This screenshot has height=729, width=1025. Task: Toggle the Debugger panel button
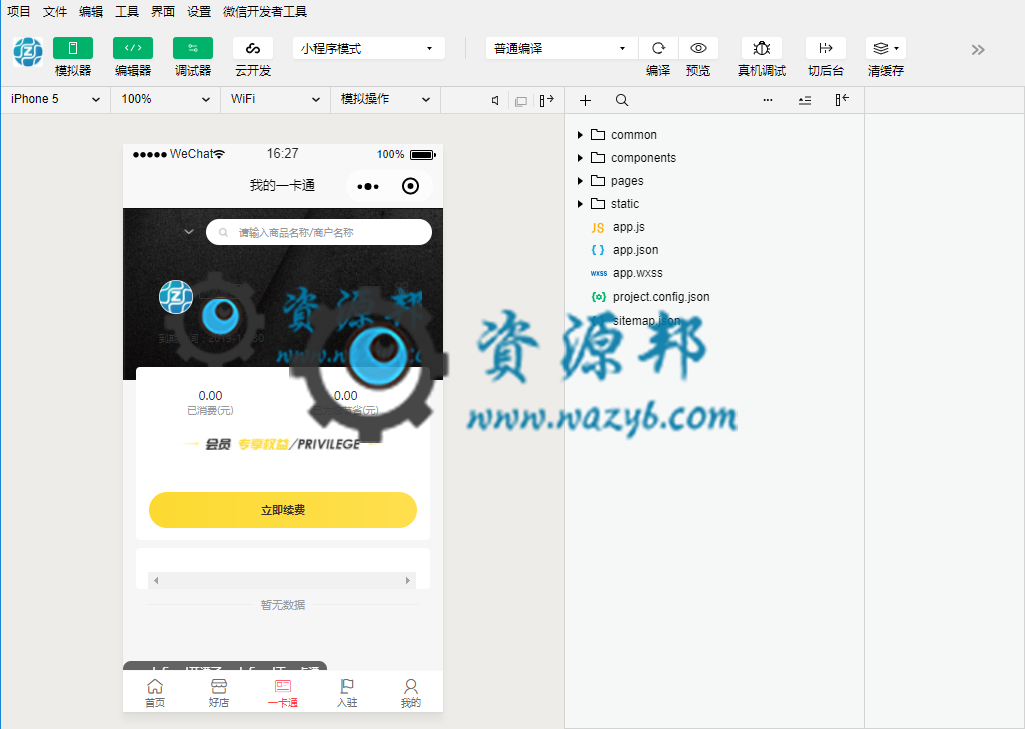193,48
